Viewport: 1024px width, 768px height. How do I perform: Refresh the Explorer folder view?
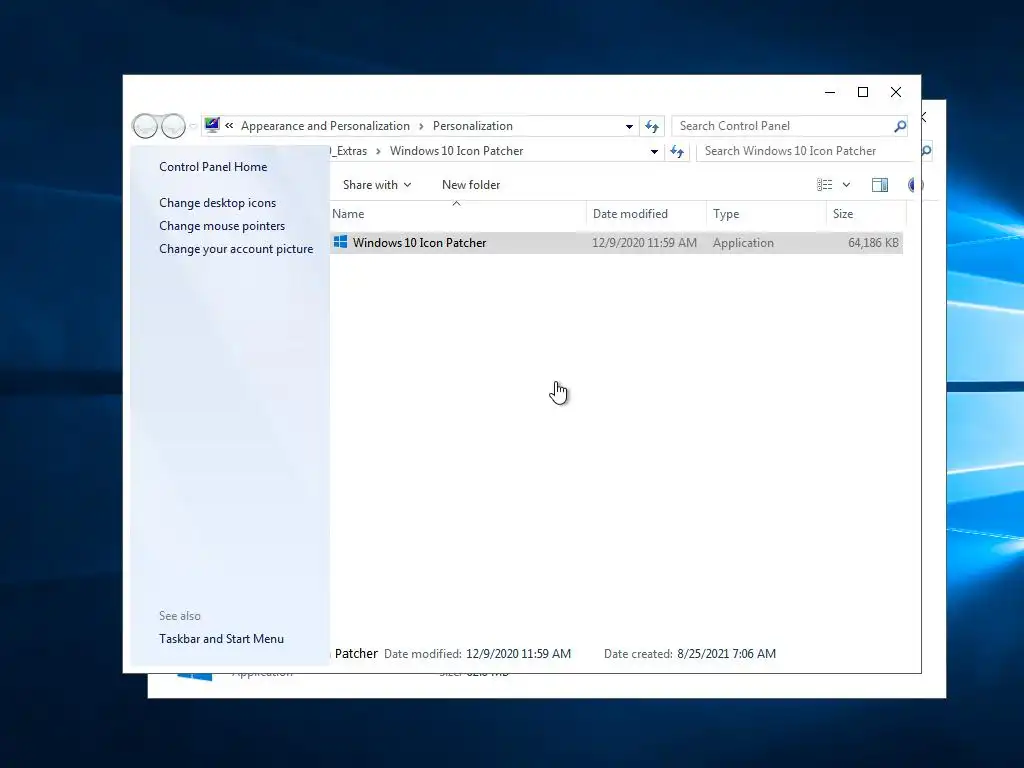(x=677, y=152)
